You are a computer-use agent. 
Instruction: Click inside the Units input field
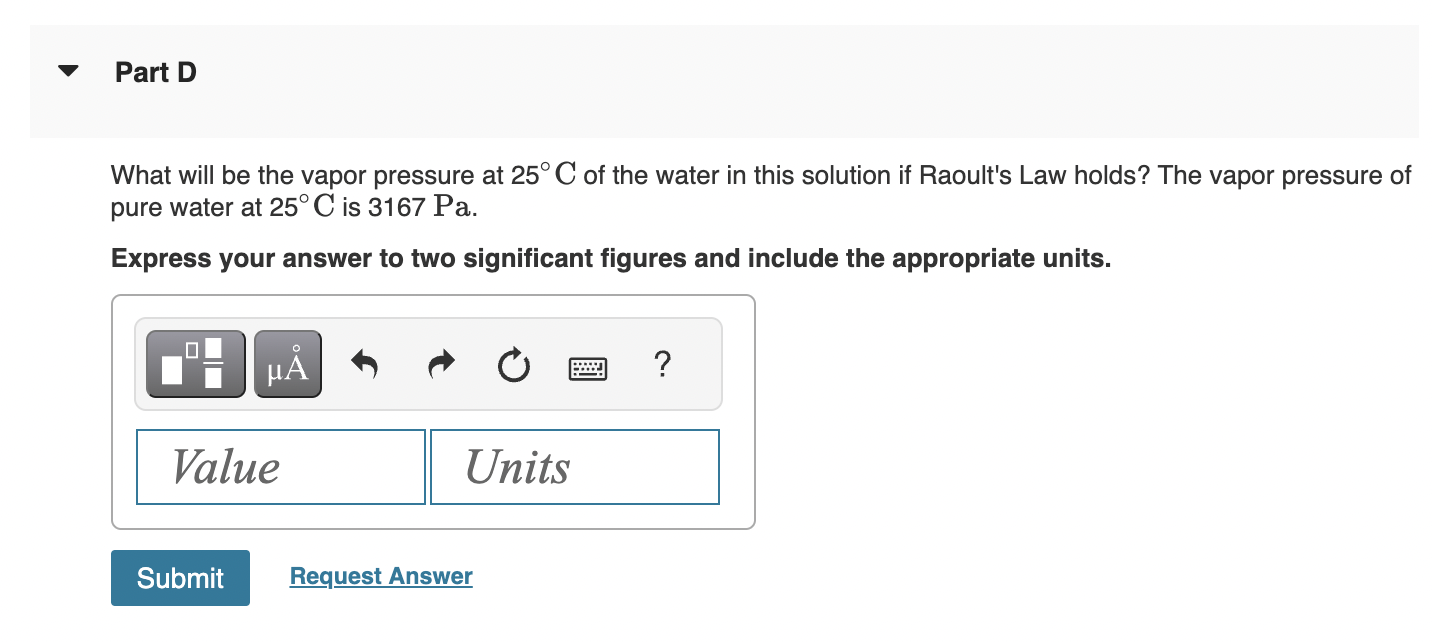pos(574,466)
